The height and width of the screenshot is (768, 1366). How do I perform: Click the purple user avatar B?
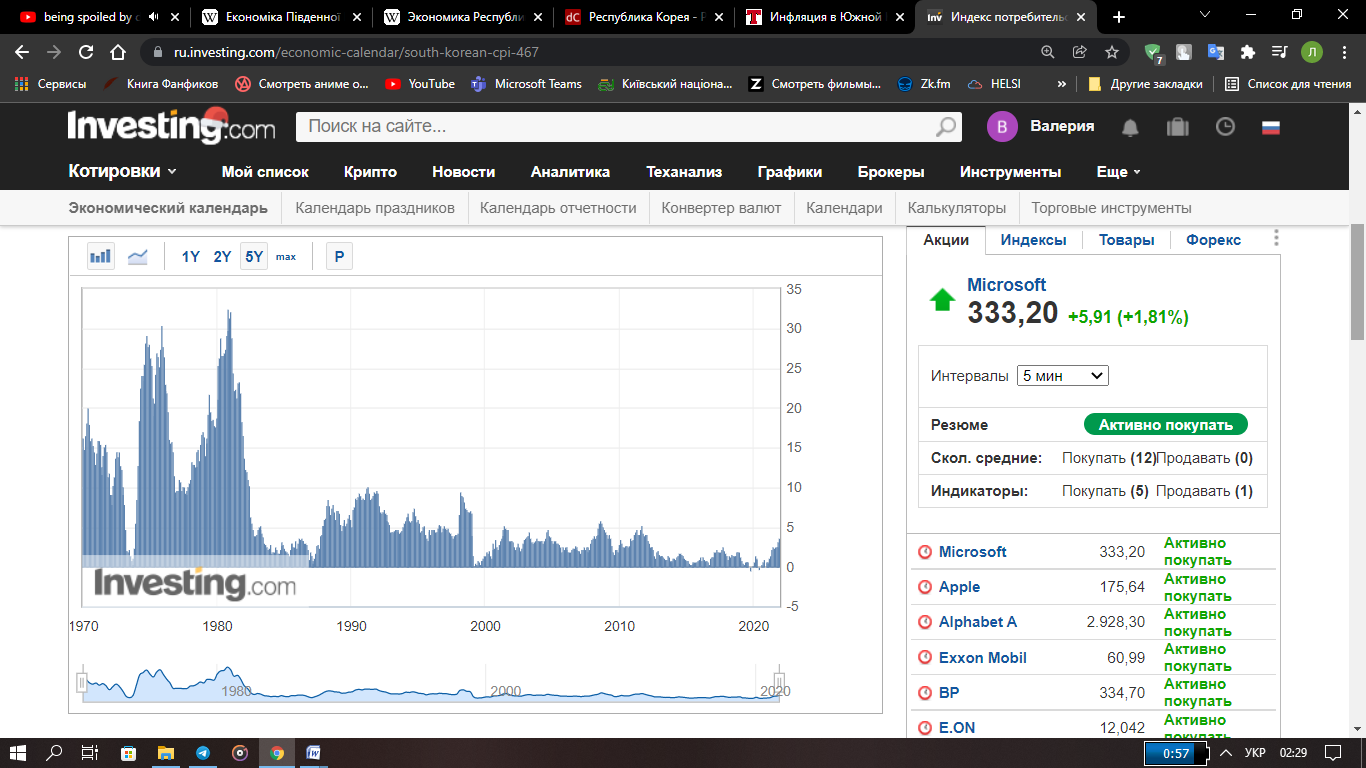pos(1002,127)
